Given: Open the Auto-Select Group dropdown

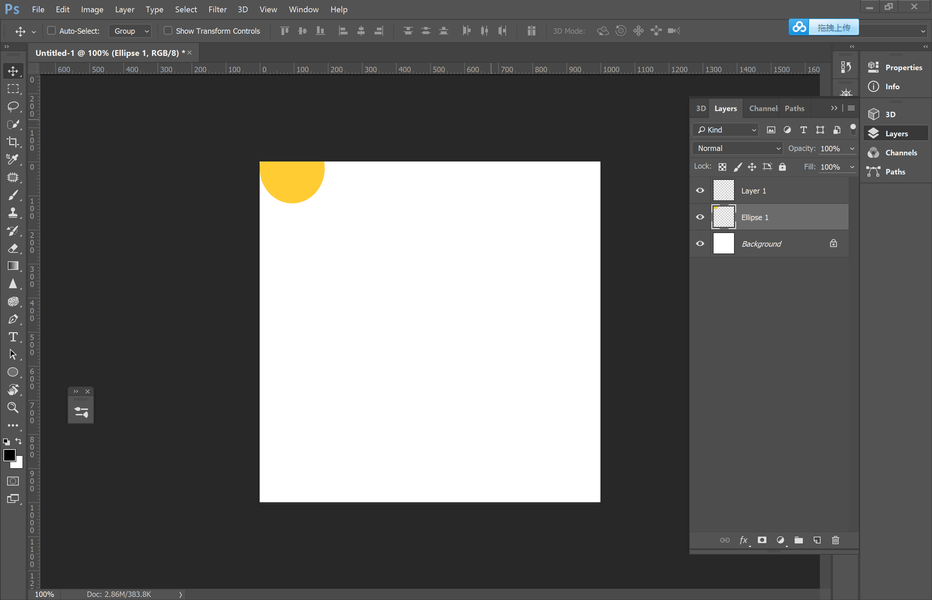Looking at the screenshot, I should (x=130, y=31).
